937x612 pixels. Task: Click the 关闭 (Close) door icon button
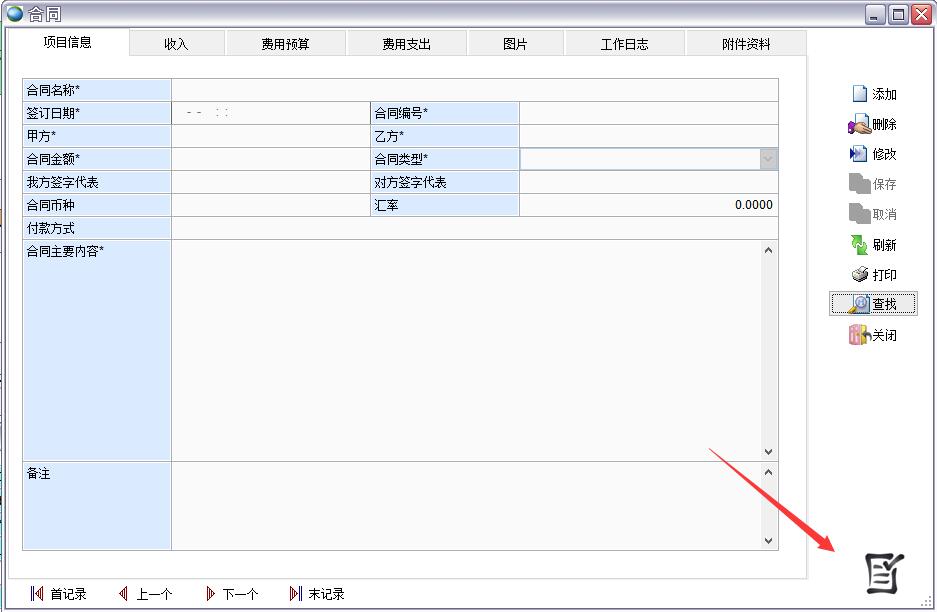point(873,335)
